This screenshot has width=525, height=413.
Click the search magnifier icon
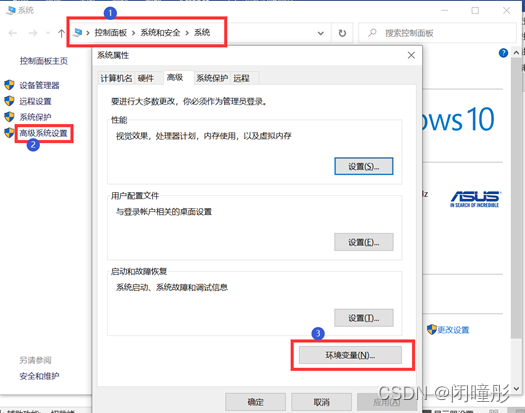(x=372, y=33)
